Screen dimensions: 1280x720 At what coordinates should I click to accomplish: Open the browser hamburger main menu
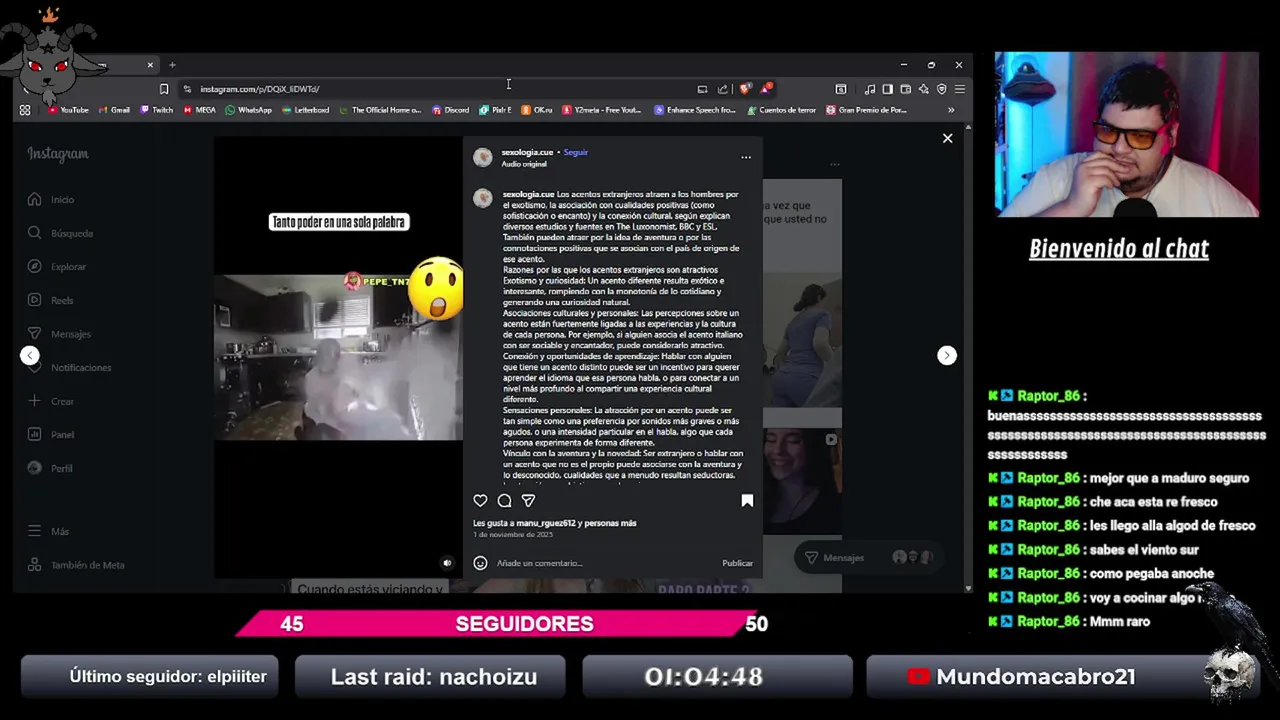click(x=959, y=89)
